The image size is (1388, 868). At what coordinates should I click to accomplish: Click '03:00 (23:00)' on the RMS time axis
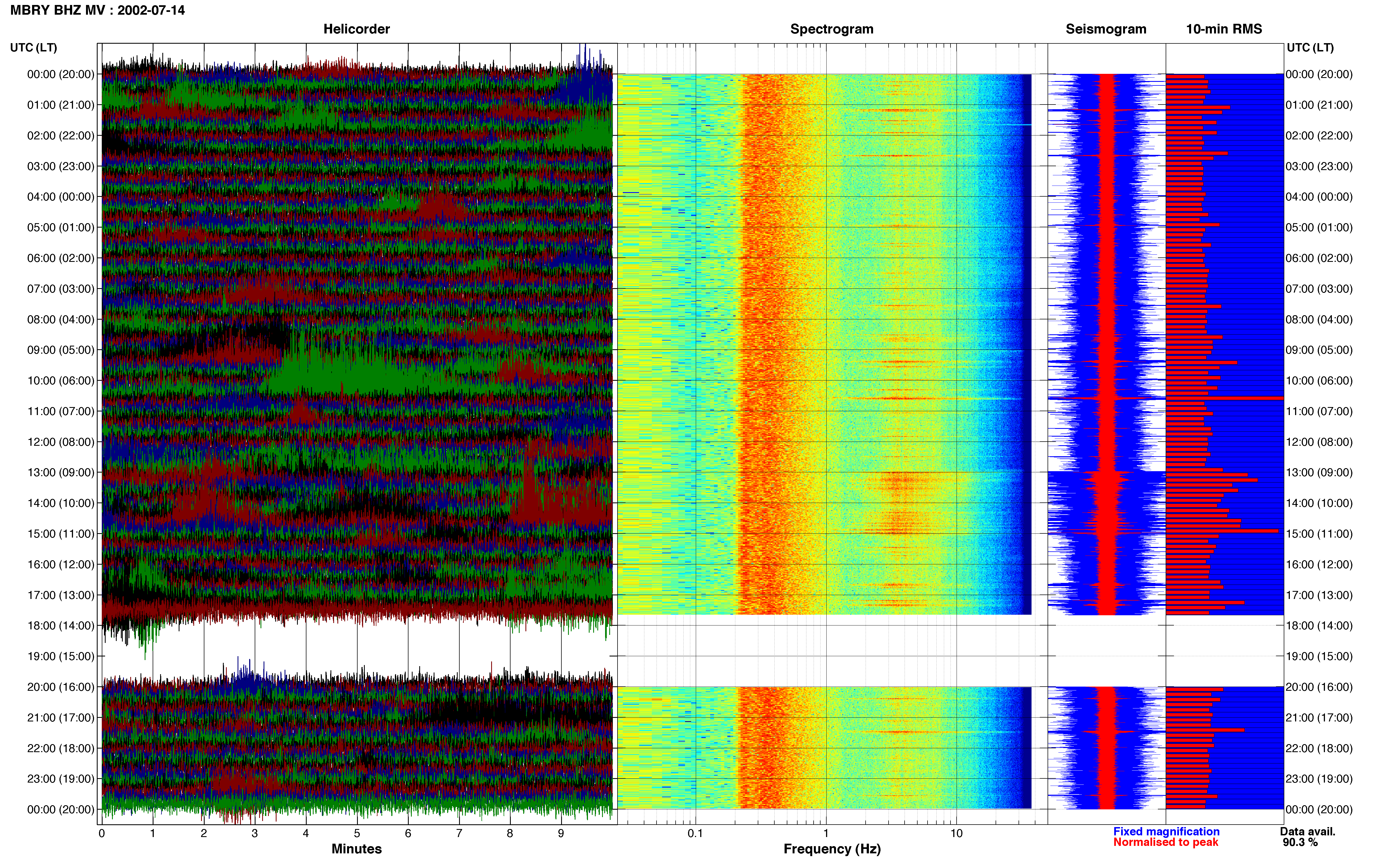click(x=1319, y=166)
